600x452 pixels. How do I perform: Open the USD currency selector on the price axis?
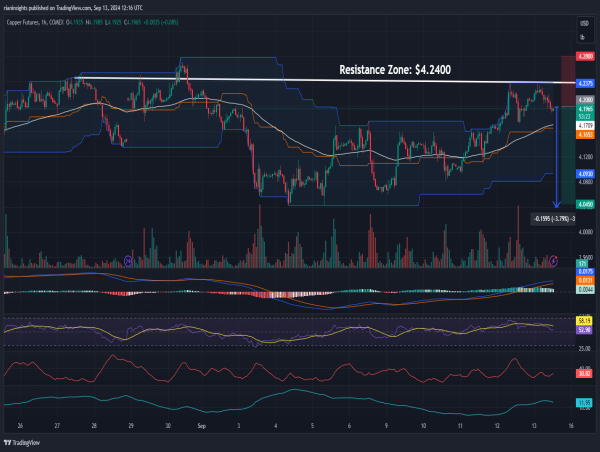pos(584,24)
